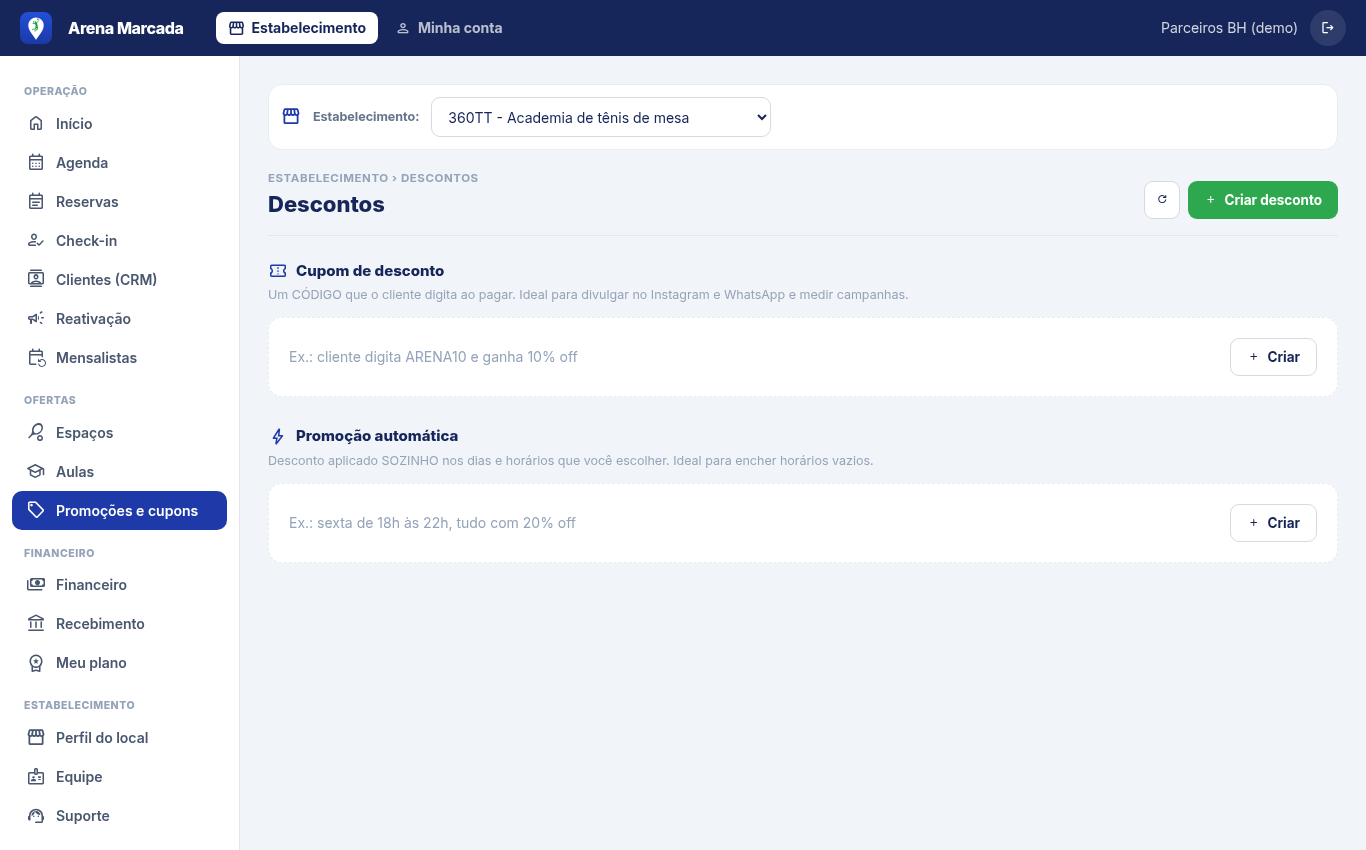Image resolution: width=1366 pixels, height=850 pixels.
Task: Open Reservas from the sidebar
Action: click(119, 202)
